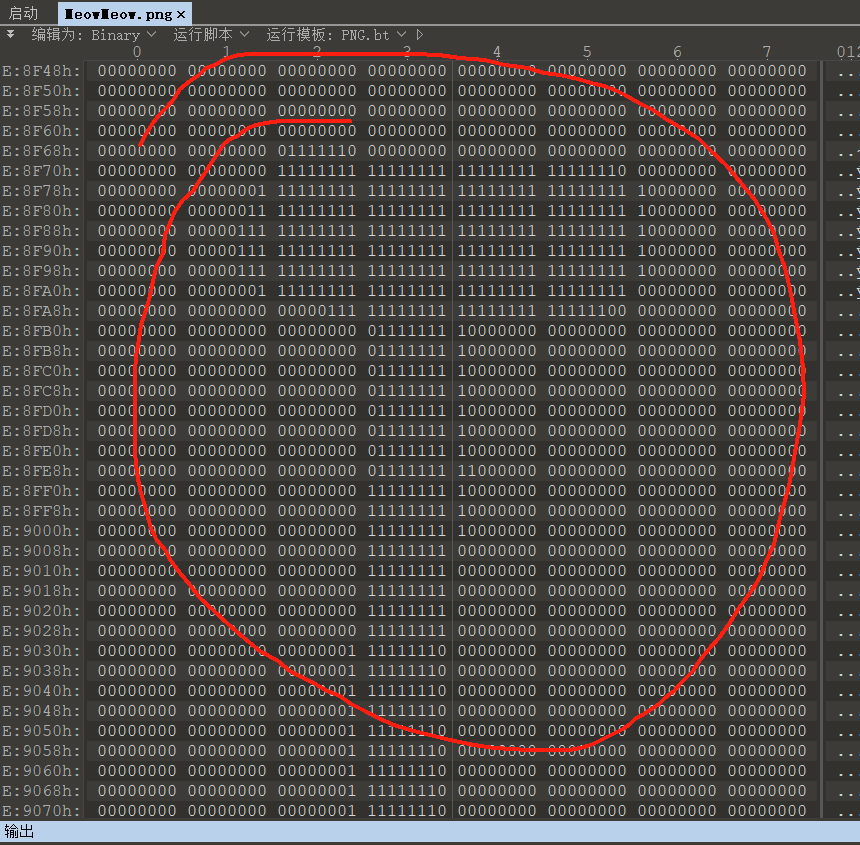Select byte 00000011 in row E:8F80h

(x=227, y=211)
